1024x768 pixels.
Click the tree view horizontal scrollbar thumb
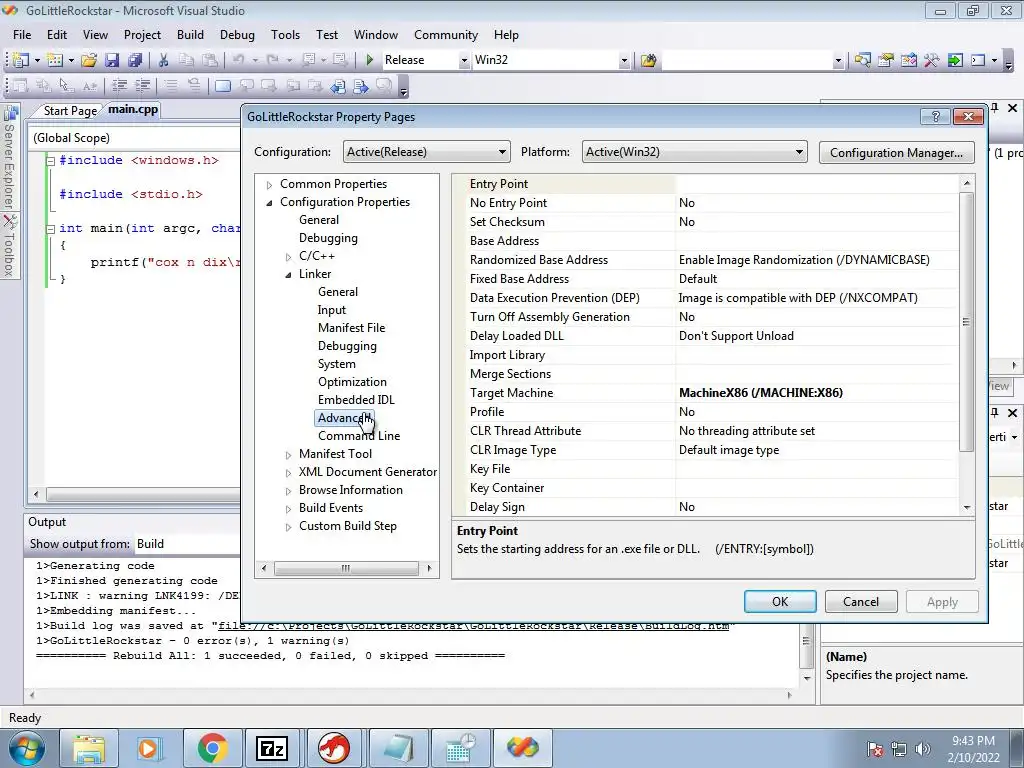(346, 568)
